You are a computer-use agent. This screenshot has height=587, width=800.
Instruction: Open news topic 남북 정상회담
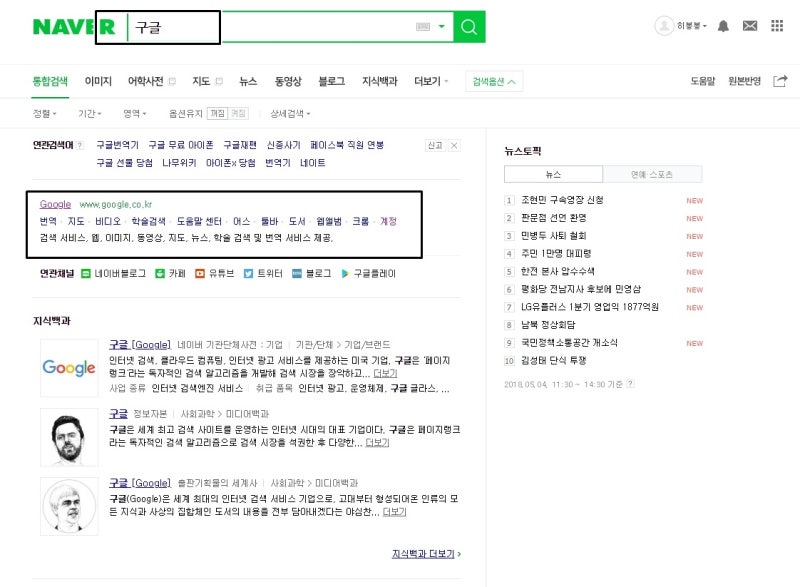(548, 325)
